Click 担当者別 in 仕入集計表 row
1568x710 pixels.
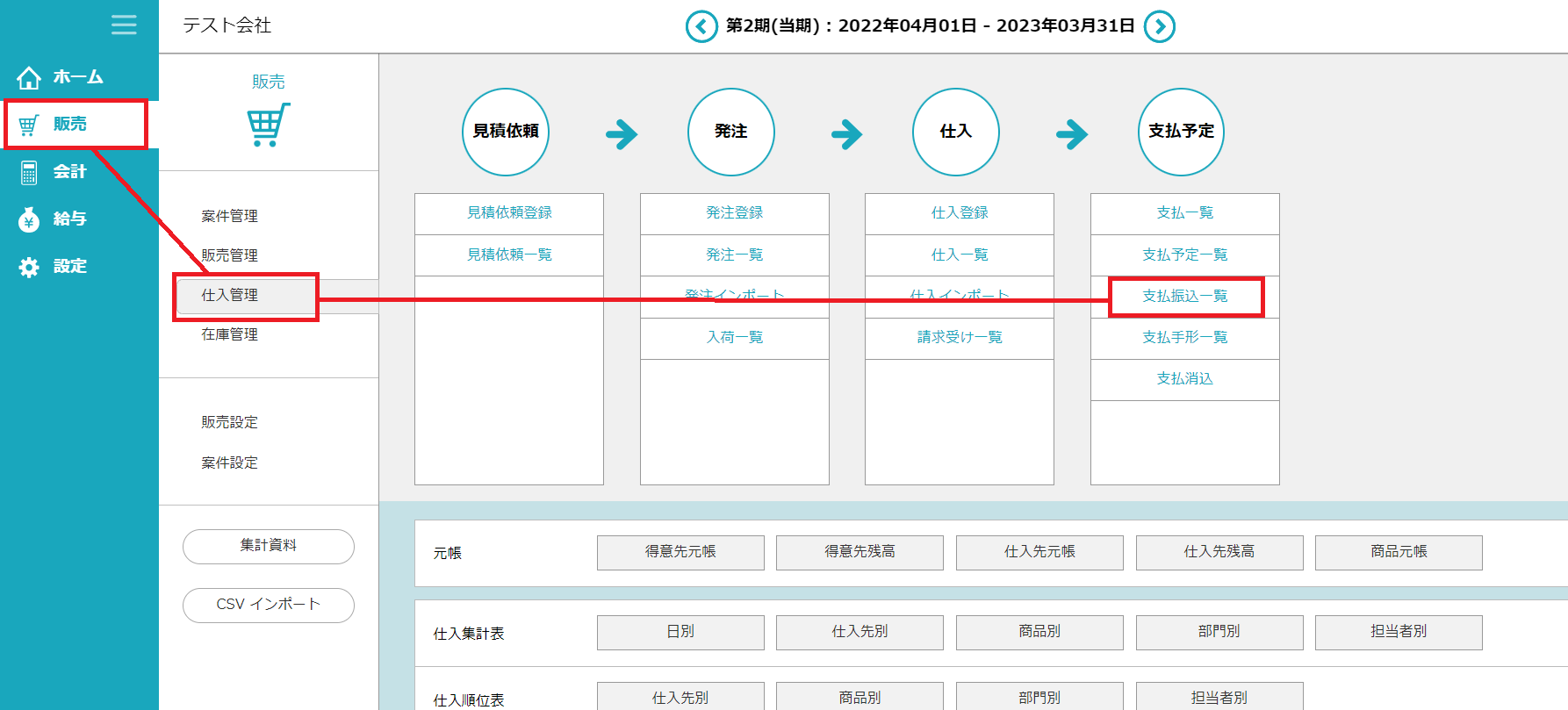pos(1398,632)
